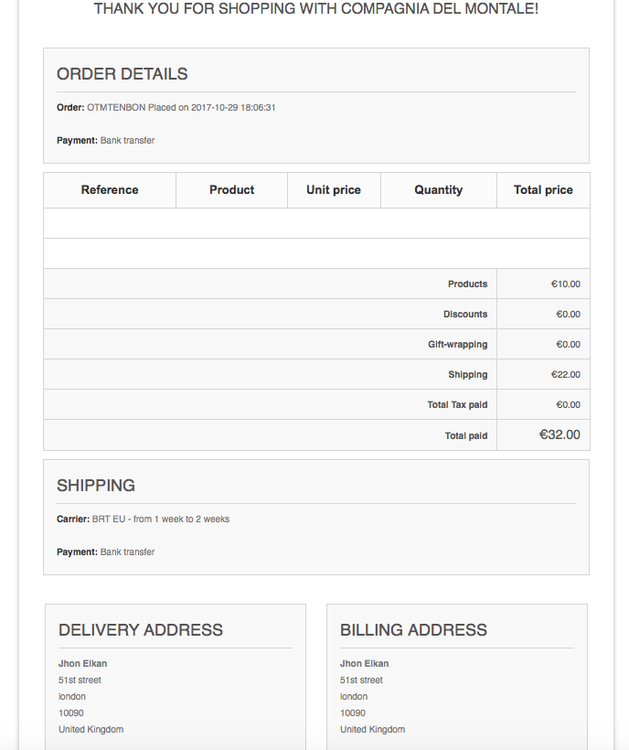Viewport: 629px width, 750px height.
Task: Click the Product column header
Action: click(232, 190)
